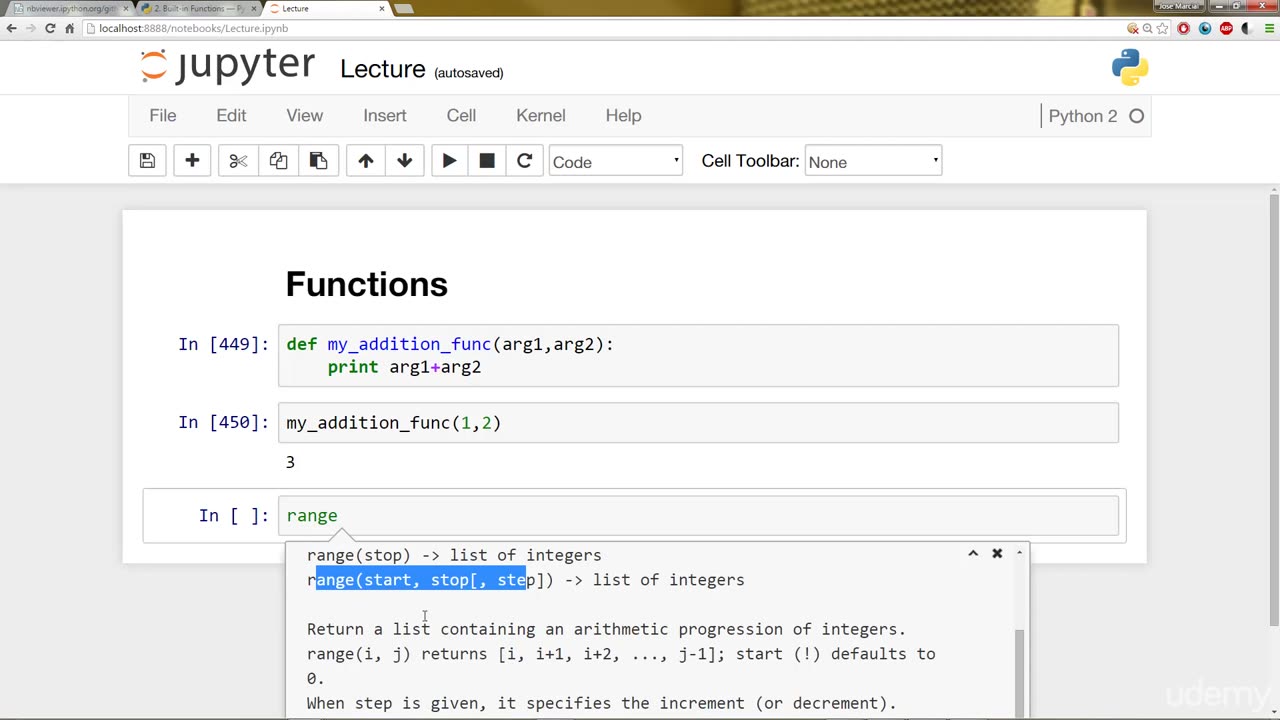Screen dimensions: 1280x720
Task: Click the In [450]: prompt label
Action: pos(223,422)
